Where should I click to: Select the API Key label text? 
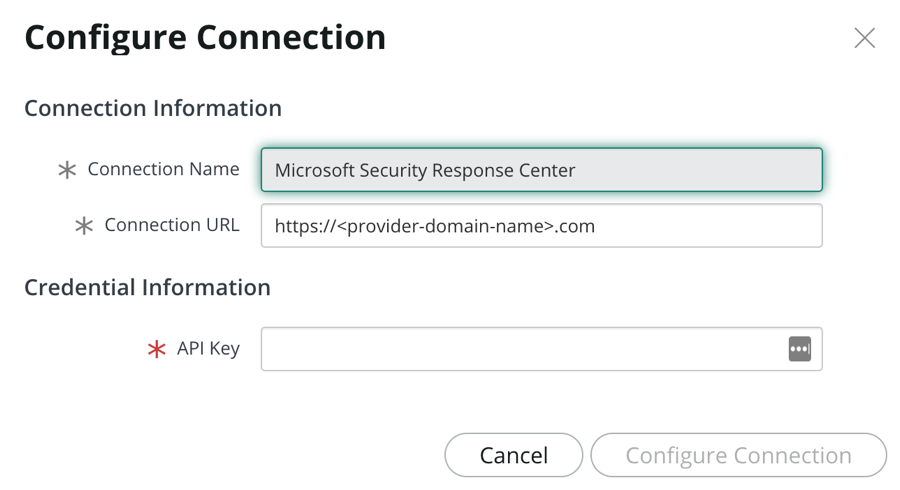(208, 348)
